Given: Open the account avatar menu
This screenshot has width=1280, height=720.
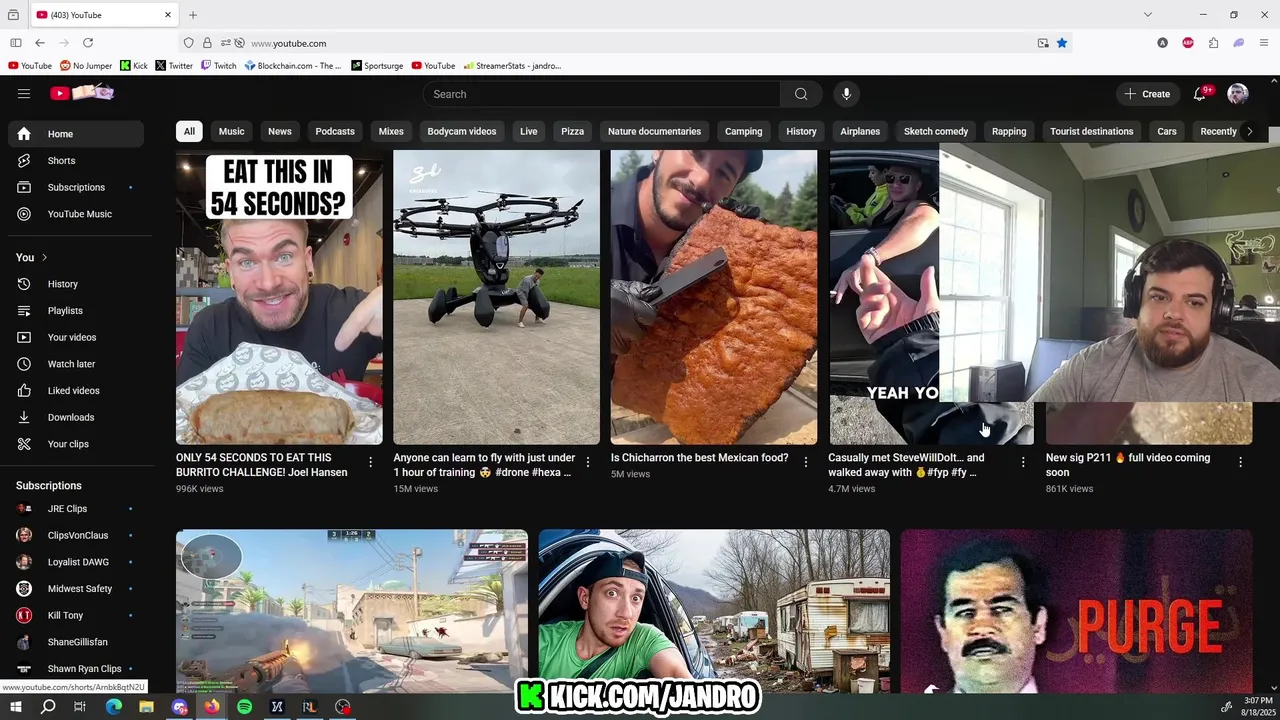Looking at the screenshot, I should point(1238,94).
